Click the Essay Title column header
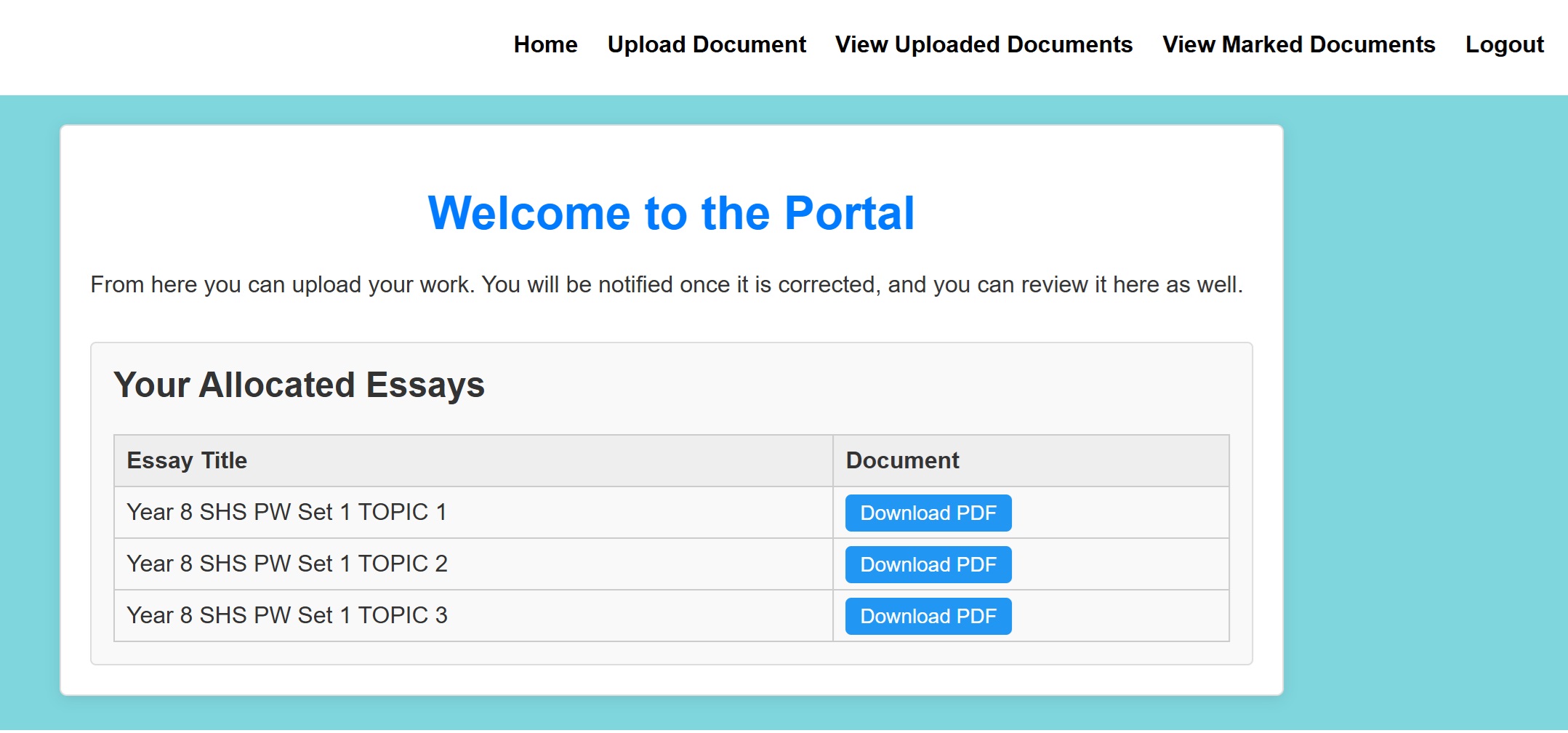 click(x=187, y=461)
